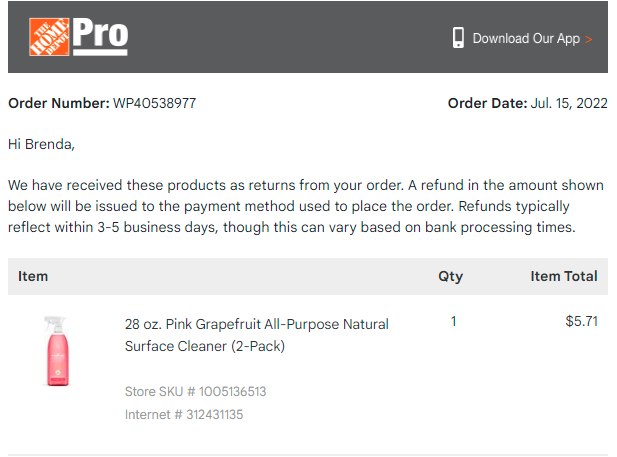Click the Internet # 312431135 text
Viewport: 617px width, 457px height.
(x=184, y=414)
